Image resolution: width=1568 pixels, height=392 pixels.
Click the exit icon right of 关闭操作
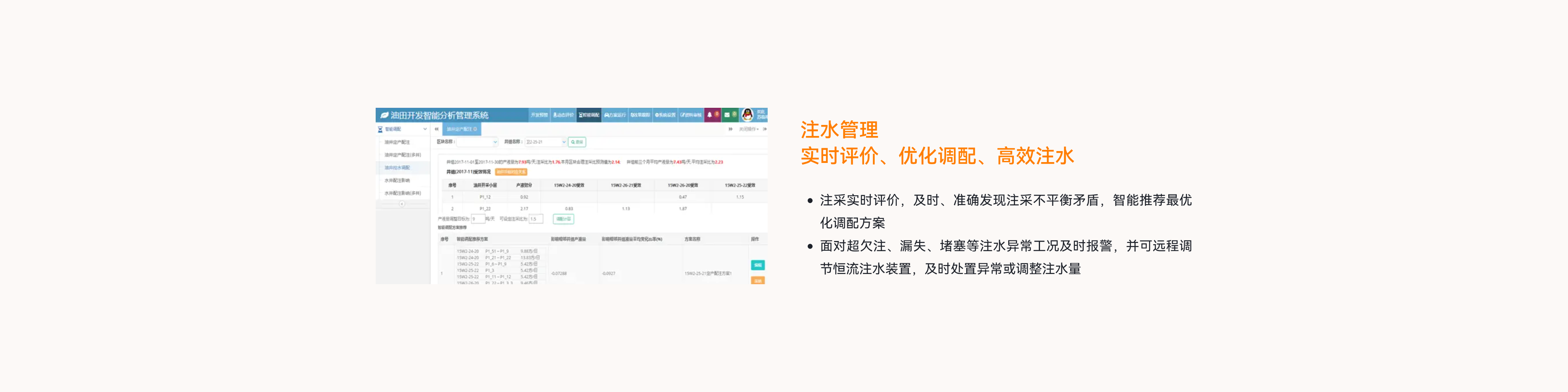pos(764,129)
